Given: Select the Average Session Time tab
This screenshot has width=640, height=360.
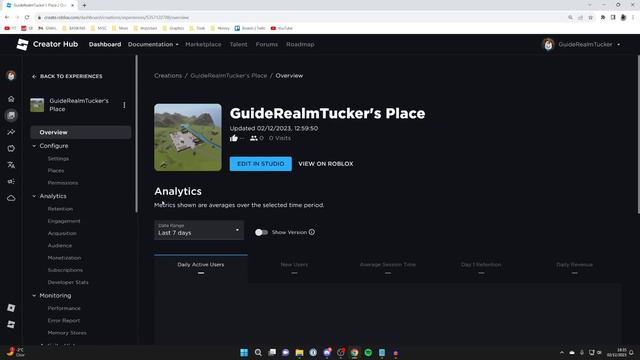Looking at the screenshot, I should coord(388,269).
